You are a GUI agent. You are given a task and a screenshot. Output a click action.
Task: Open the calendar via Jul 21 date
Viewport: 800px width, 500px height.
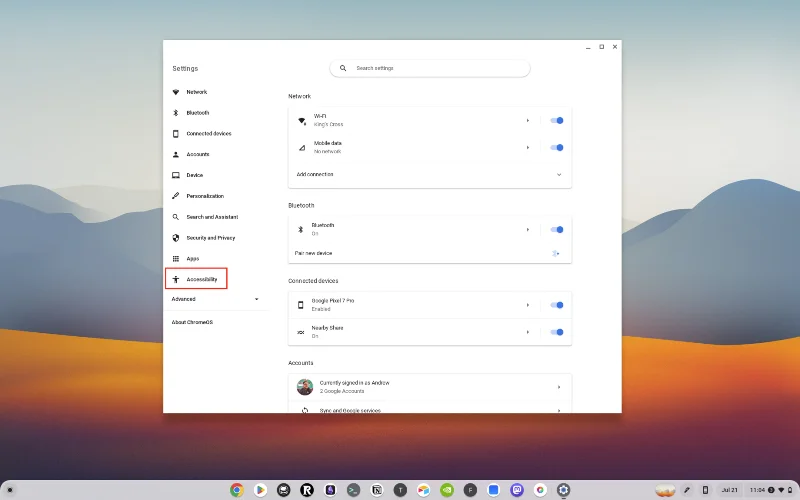730,490
